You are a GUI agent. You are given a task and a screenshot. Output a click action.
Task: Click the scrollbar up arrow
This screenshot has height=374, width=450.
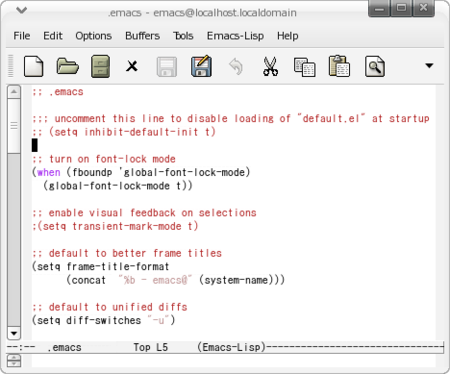pyautogui.click(x=14, y=92)
